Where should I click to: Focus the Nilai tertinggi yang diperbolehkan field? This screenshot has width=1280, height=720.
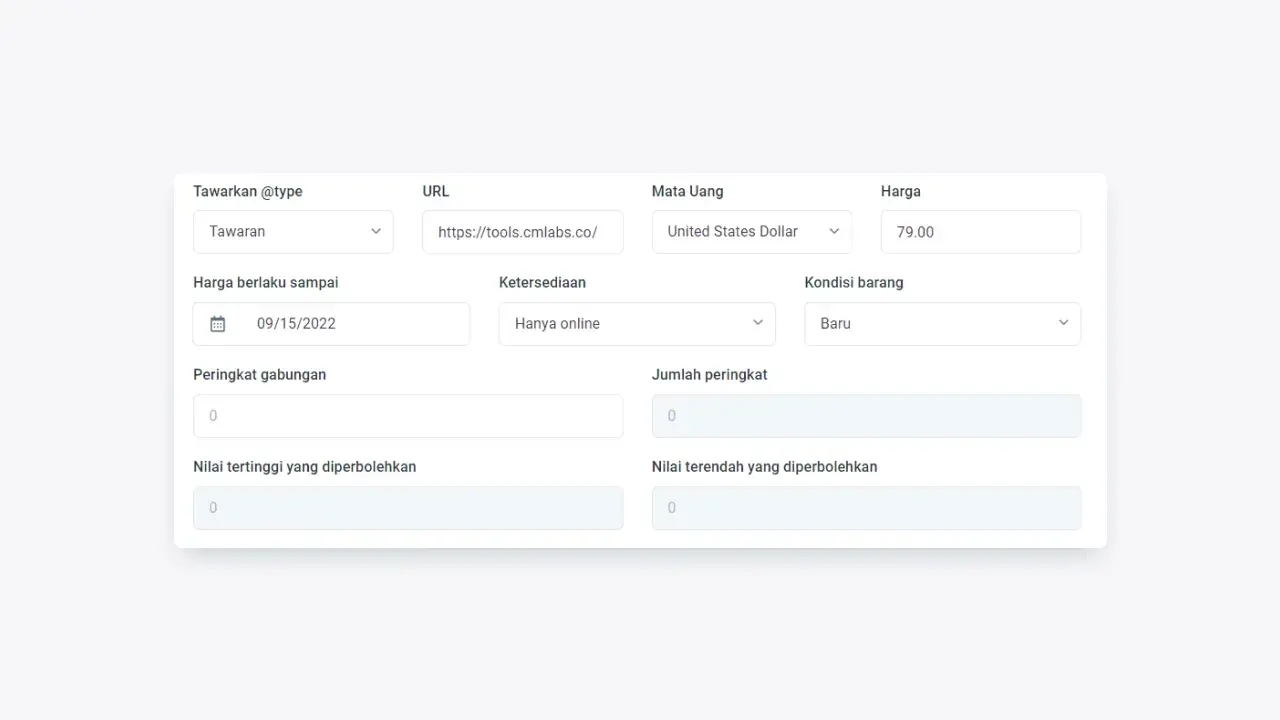click(x=407, y=508)
